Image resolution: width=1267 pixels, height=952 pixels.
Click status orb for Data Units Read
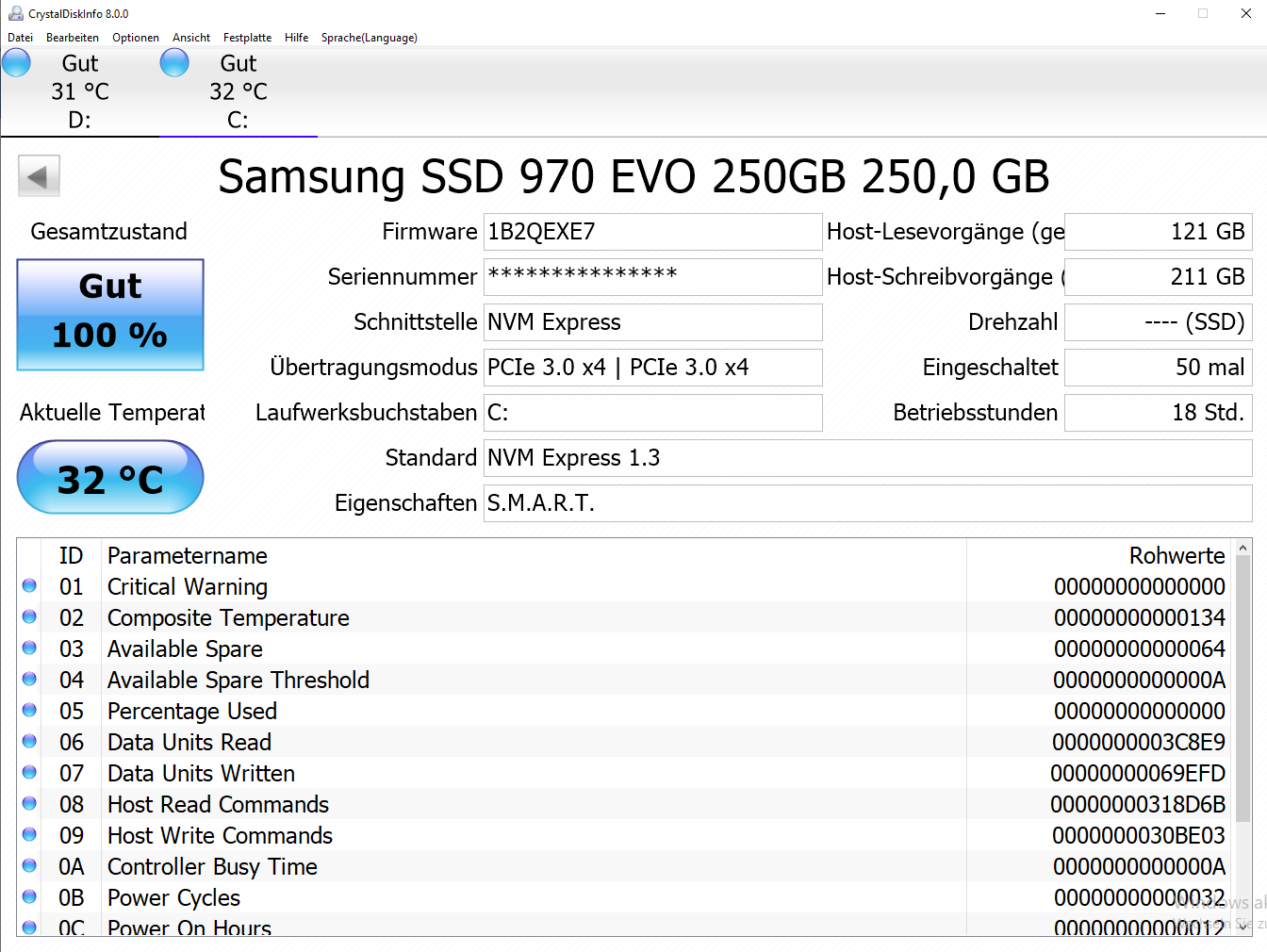29,741
